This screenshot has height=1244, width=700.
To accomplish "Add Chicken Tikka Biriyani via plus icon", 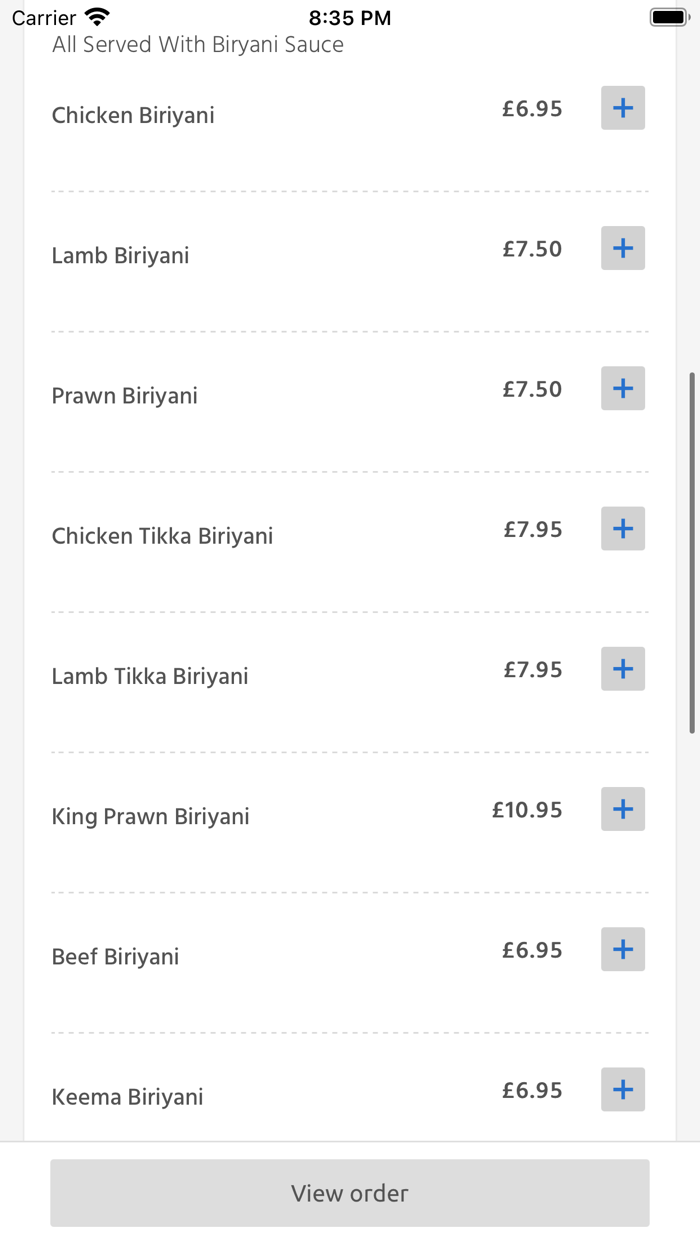I will (622, 528).
